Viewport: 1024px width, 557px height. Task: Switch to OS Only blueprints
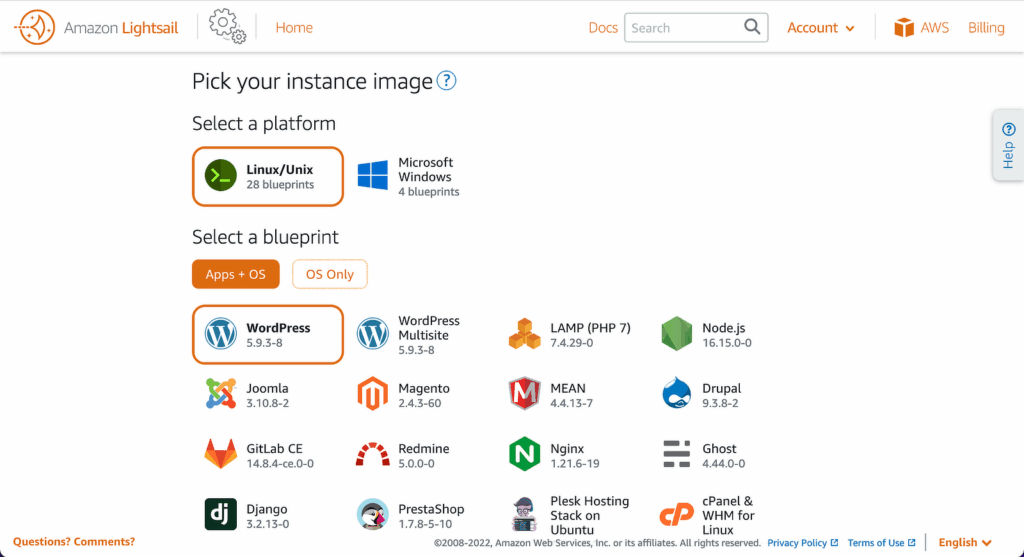coord(330,274)
